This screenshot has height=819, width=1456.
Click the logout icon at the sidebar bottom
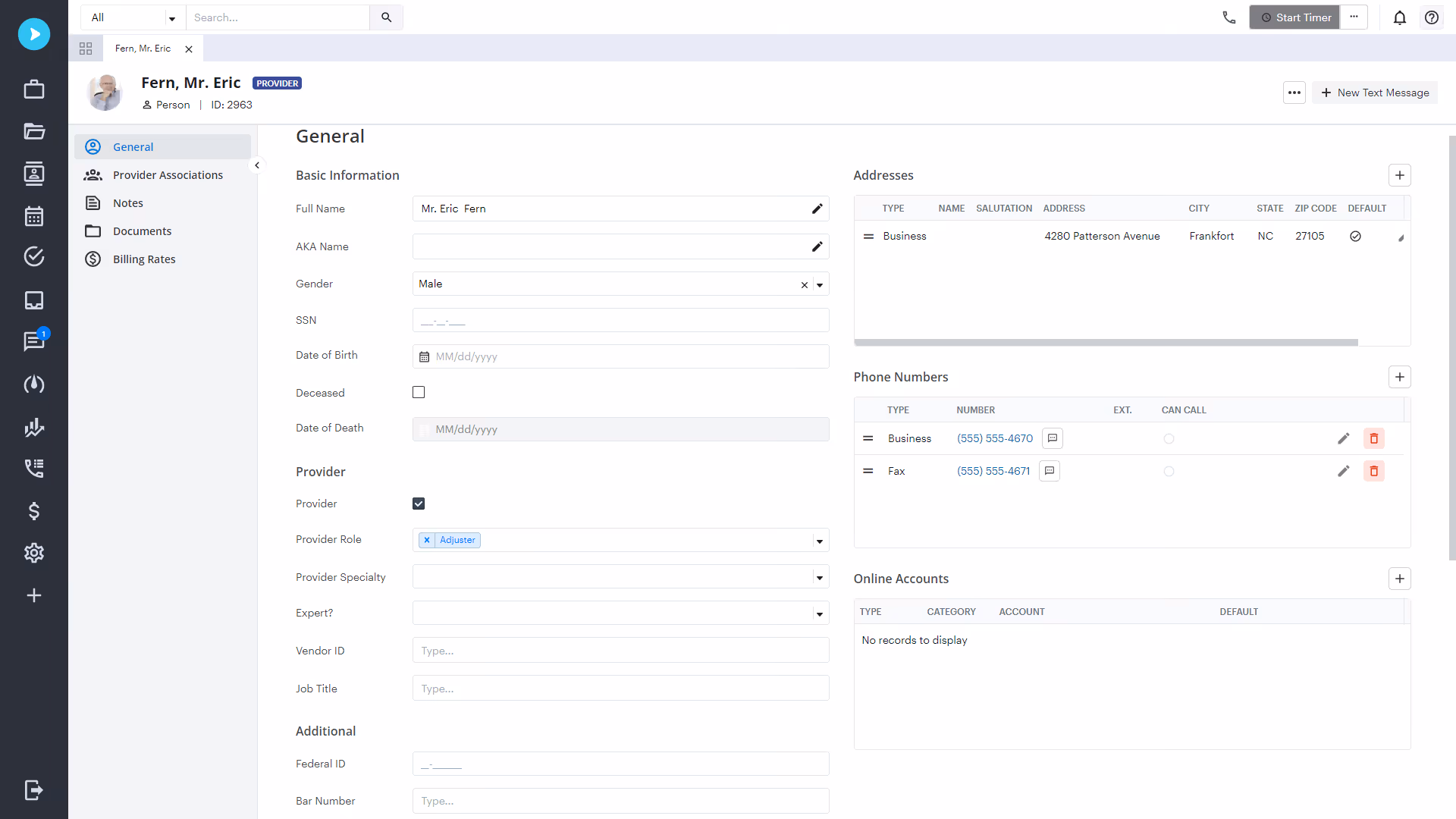34,790
